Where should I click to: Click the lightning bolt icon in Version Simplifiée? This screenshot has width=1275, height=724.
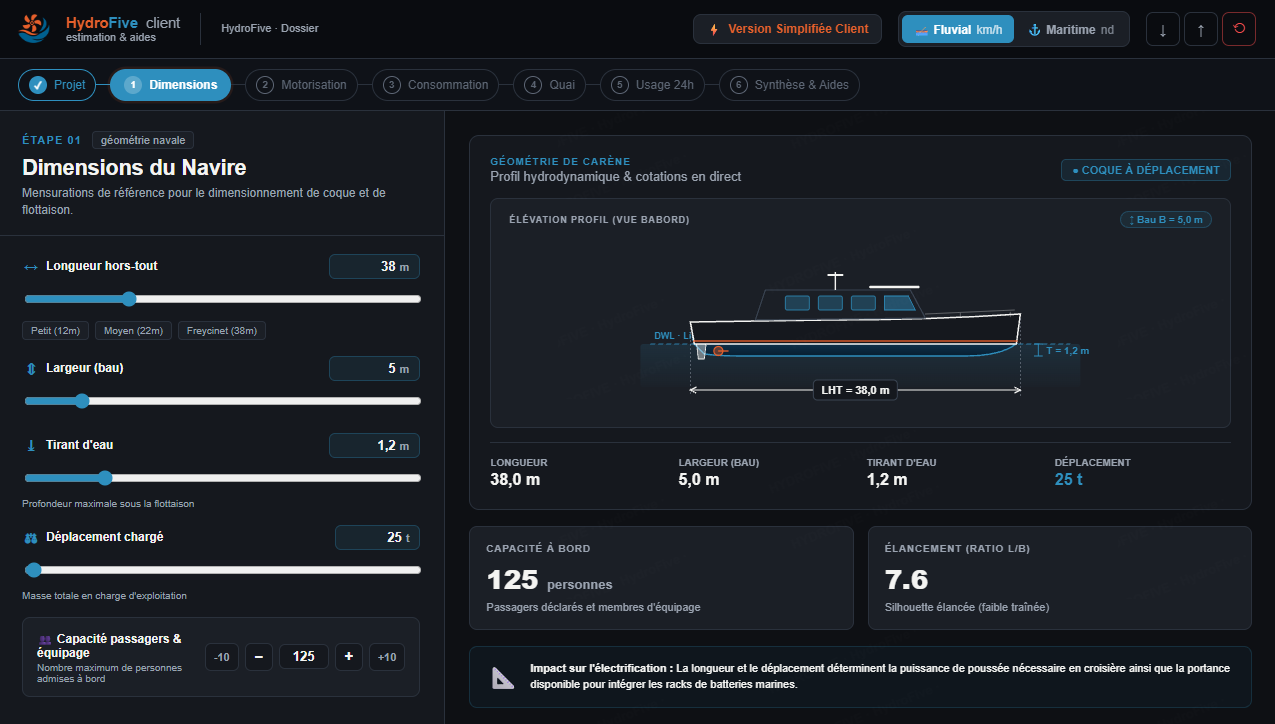713,29
